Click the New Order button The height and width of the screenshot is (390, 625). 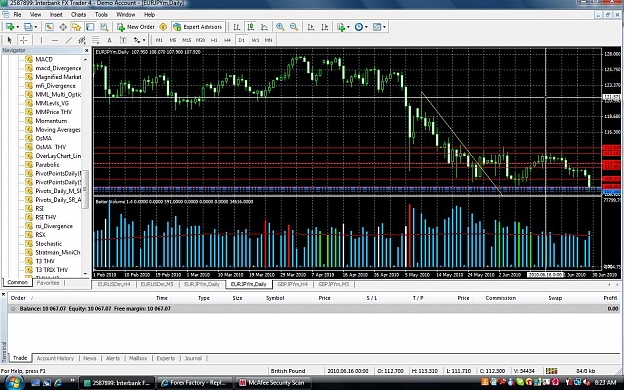(x=136, y=27)
